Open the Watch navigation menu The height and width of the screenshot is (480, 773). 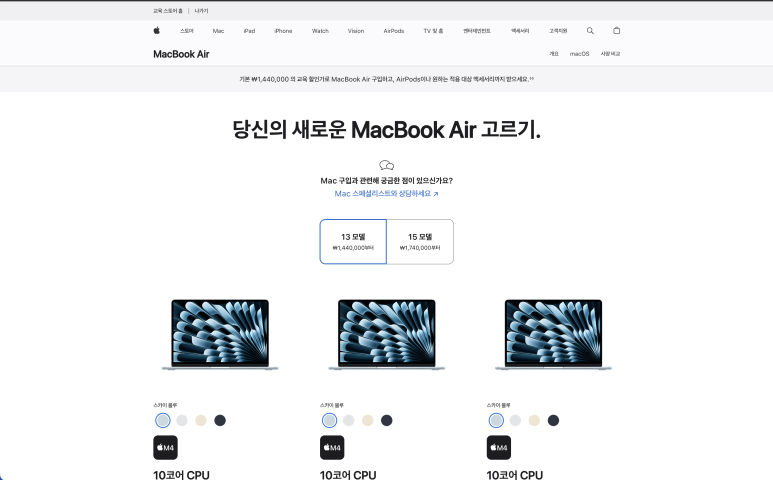[320, 31]
